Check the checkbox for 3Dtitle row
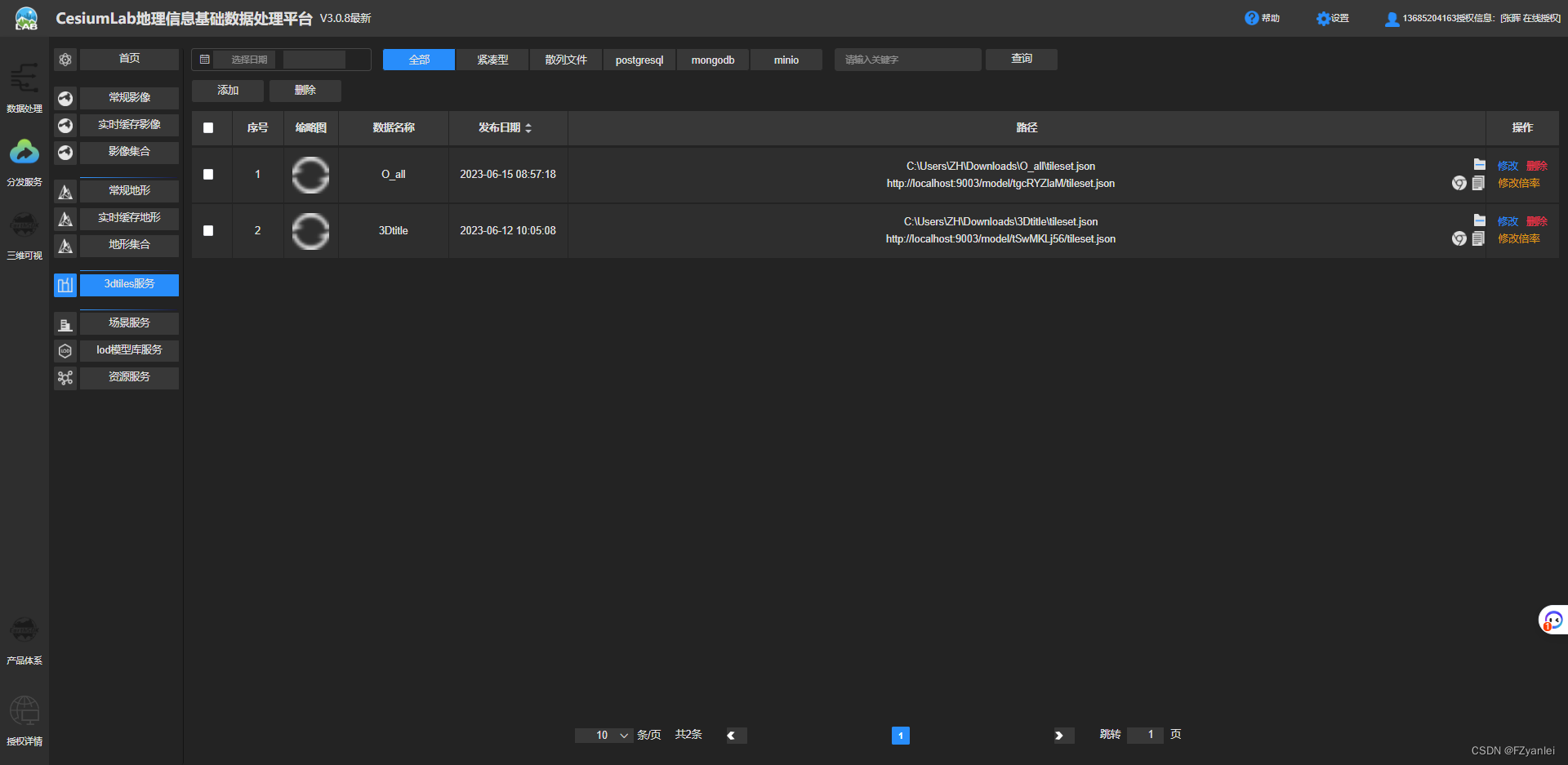 [208, 231]
